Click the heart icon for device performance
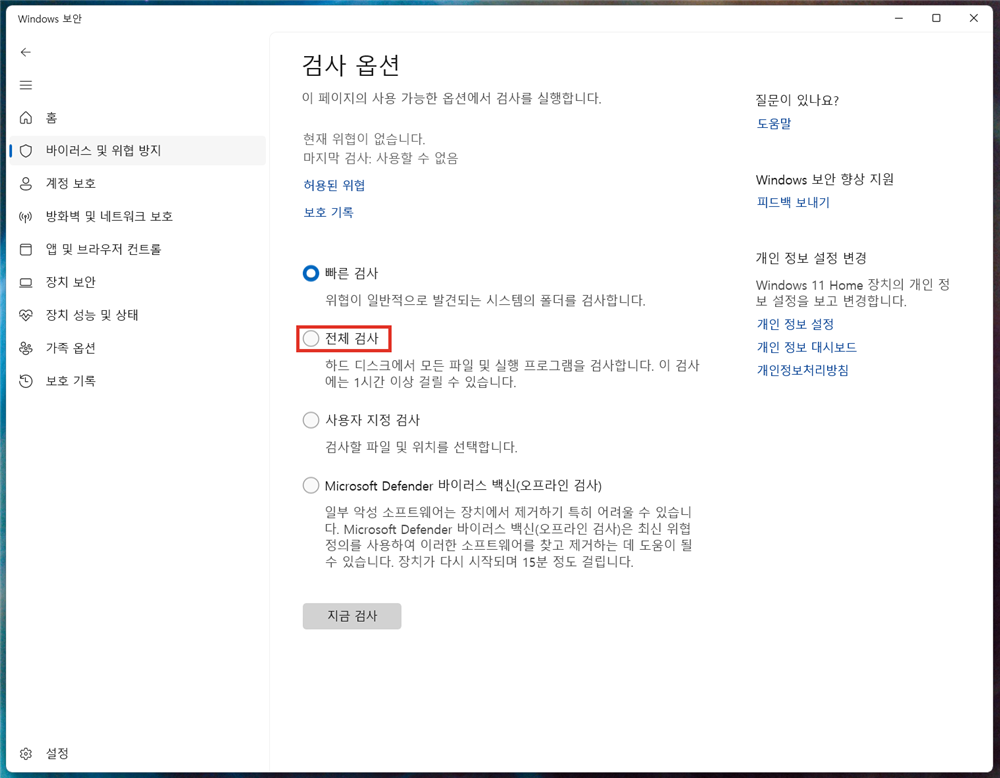This screenshot has height=778, width=1000. point(26,315)
